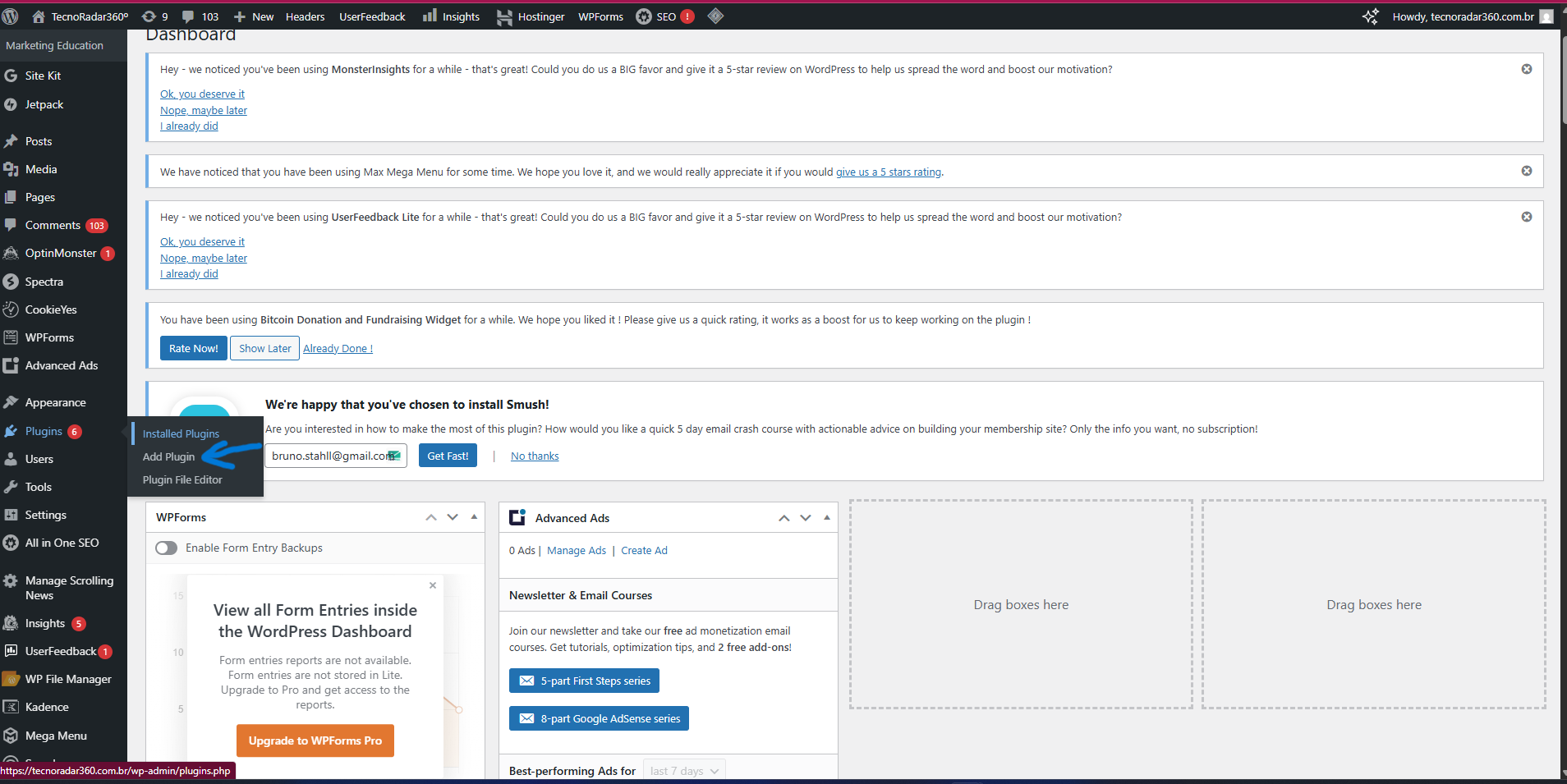Image resolution: width=1567 pixels, height=784 pixels.
Task: Click the Upgrade to WPForms Pro button
Action: [315, 740]
